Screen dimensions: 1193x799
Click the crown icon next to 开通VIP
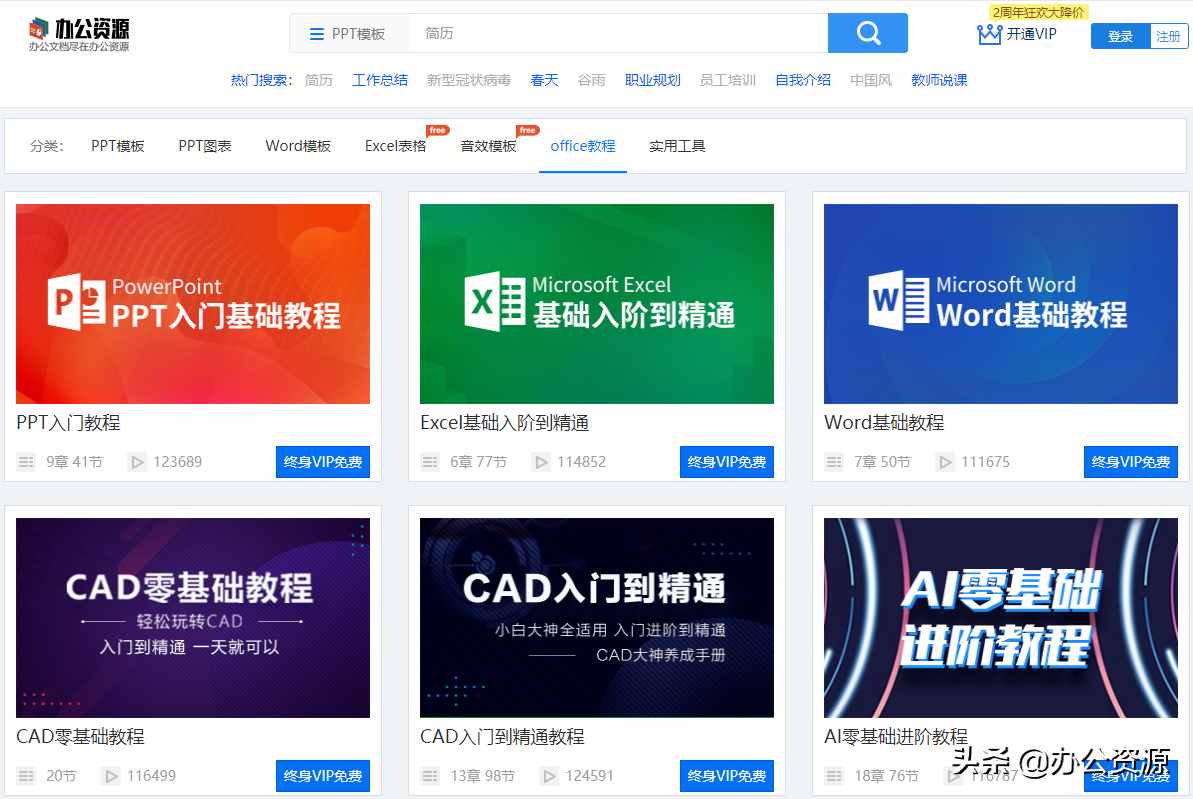990,33
